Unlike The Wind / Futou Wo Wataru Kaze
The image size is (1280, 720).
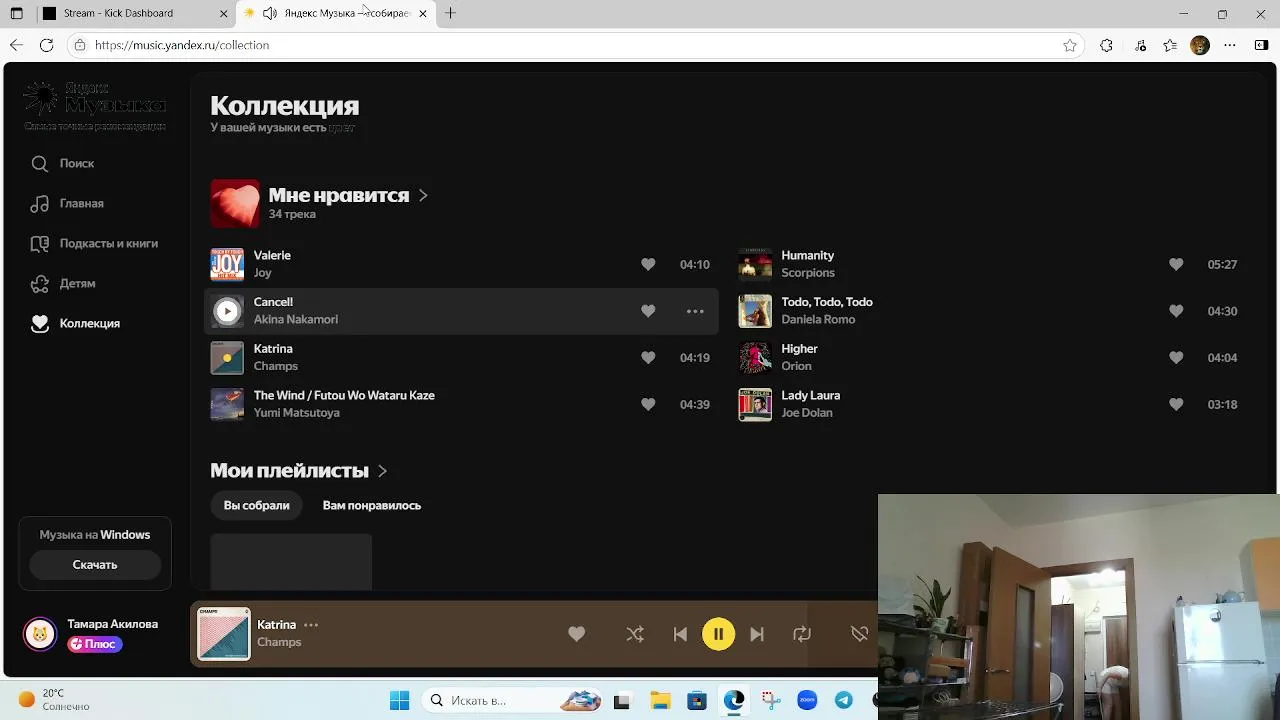648,404
